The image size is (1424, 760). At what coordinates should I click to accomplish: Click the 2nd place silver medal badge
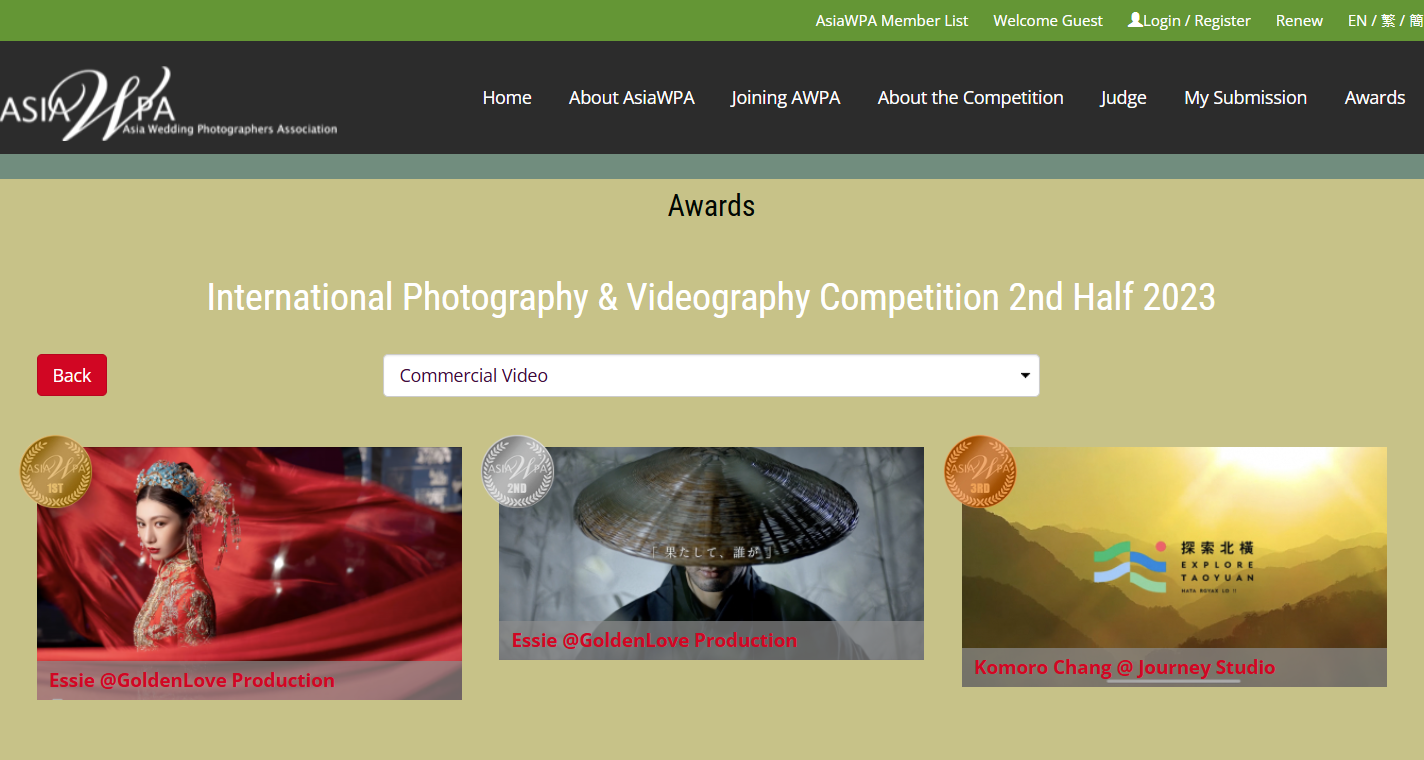[517, 471]
